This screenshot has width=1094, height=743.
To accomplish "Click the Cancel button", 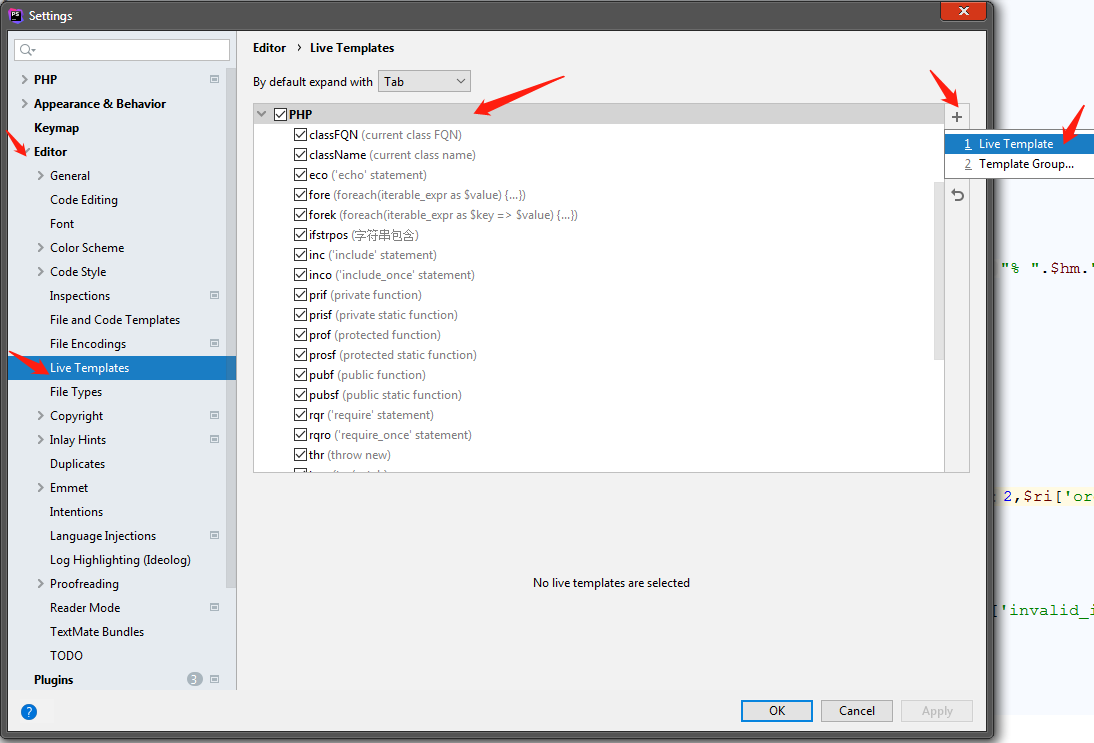I will [857, 710].
